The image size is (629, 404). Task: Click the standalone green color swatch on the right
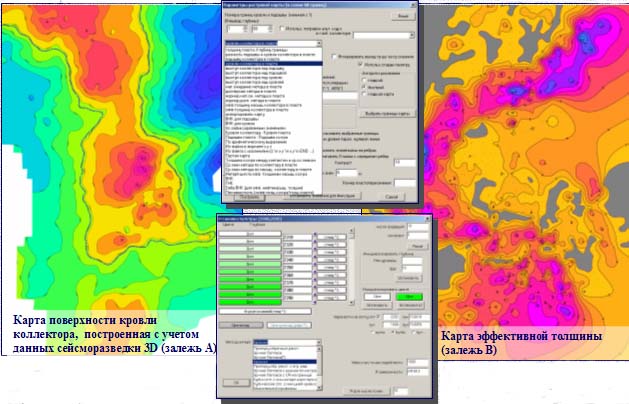[x=409, y=296]
